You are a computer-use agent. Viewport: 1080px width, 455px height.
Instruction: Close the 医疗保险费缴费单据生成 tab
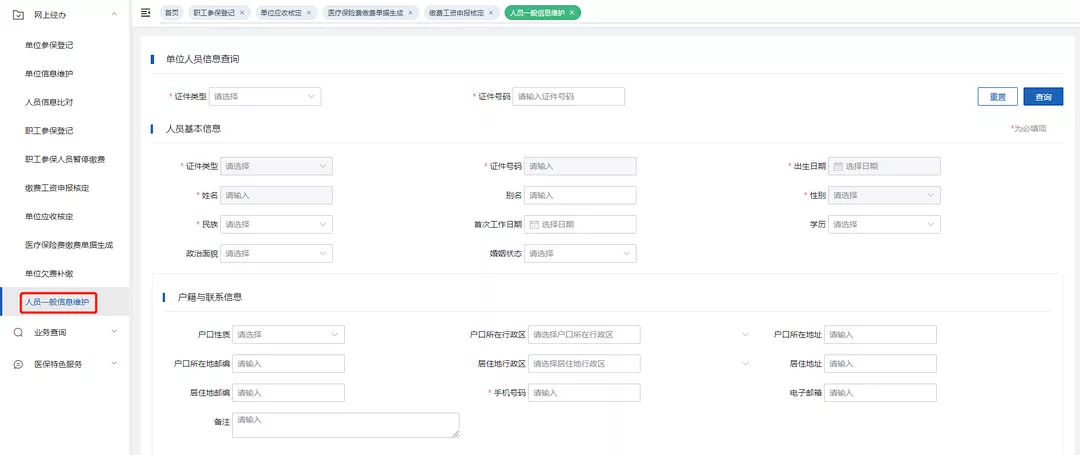click(411, 13)
